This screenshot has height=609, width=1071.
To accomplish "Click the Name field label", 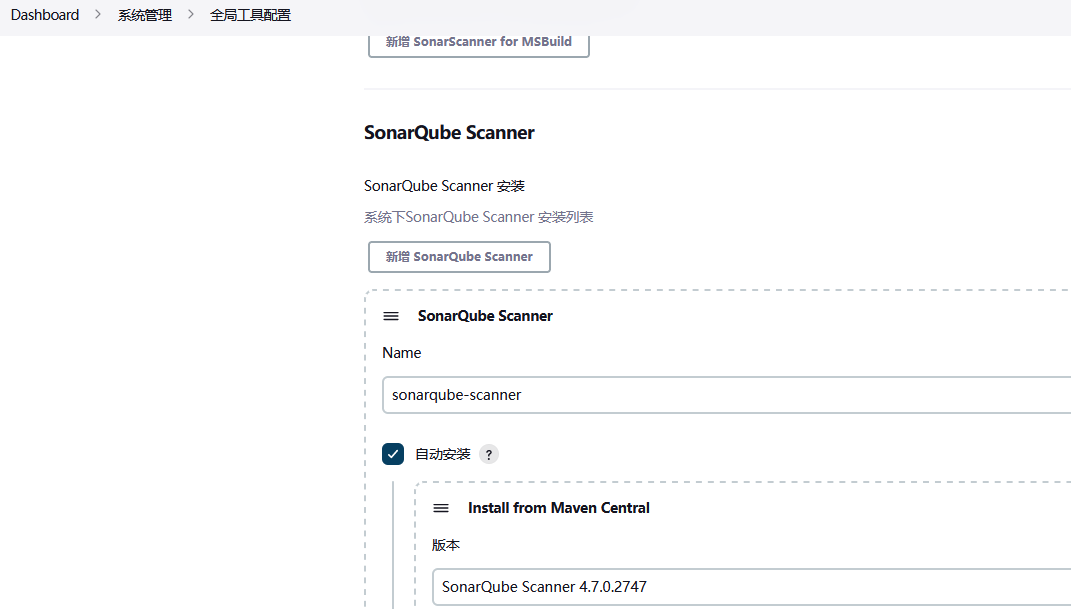I will [401, 353].
